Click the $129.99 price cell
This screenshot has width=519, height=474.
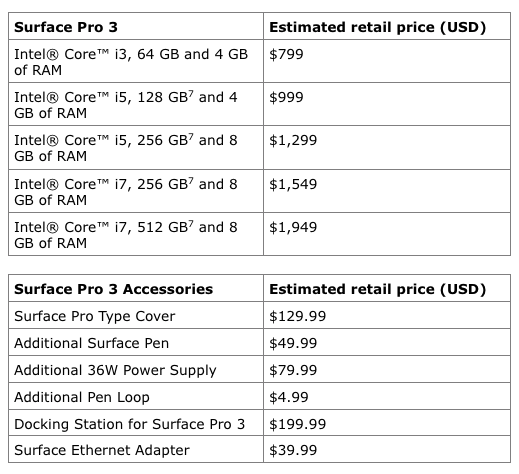(x=387, y=315)
